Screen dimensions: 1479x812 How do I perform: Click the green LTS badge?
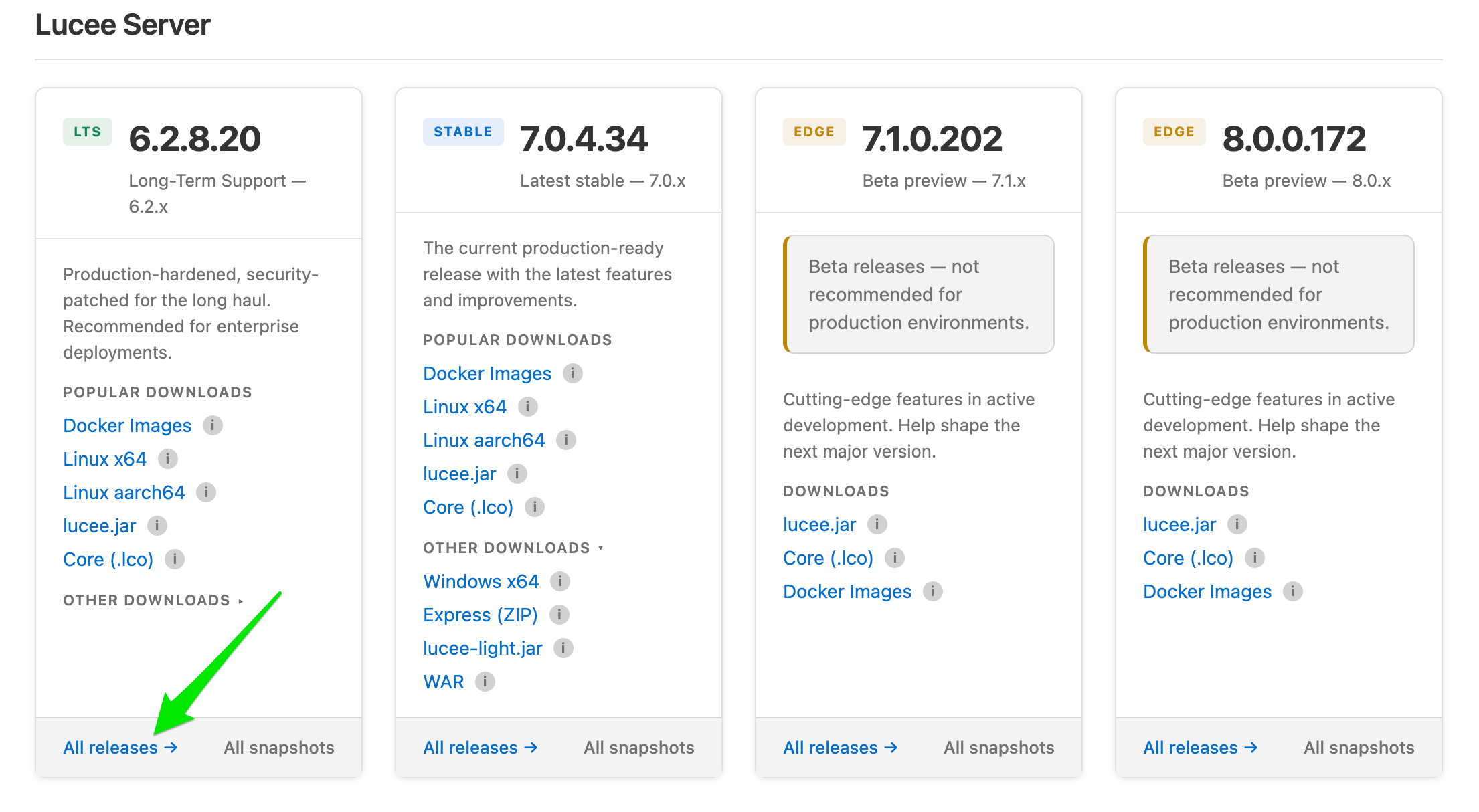coord(88,132)
